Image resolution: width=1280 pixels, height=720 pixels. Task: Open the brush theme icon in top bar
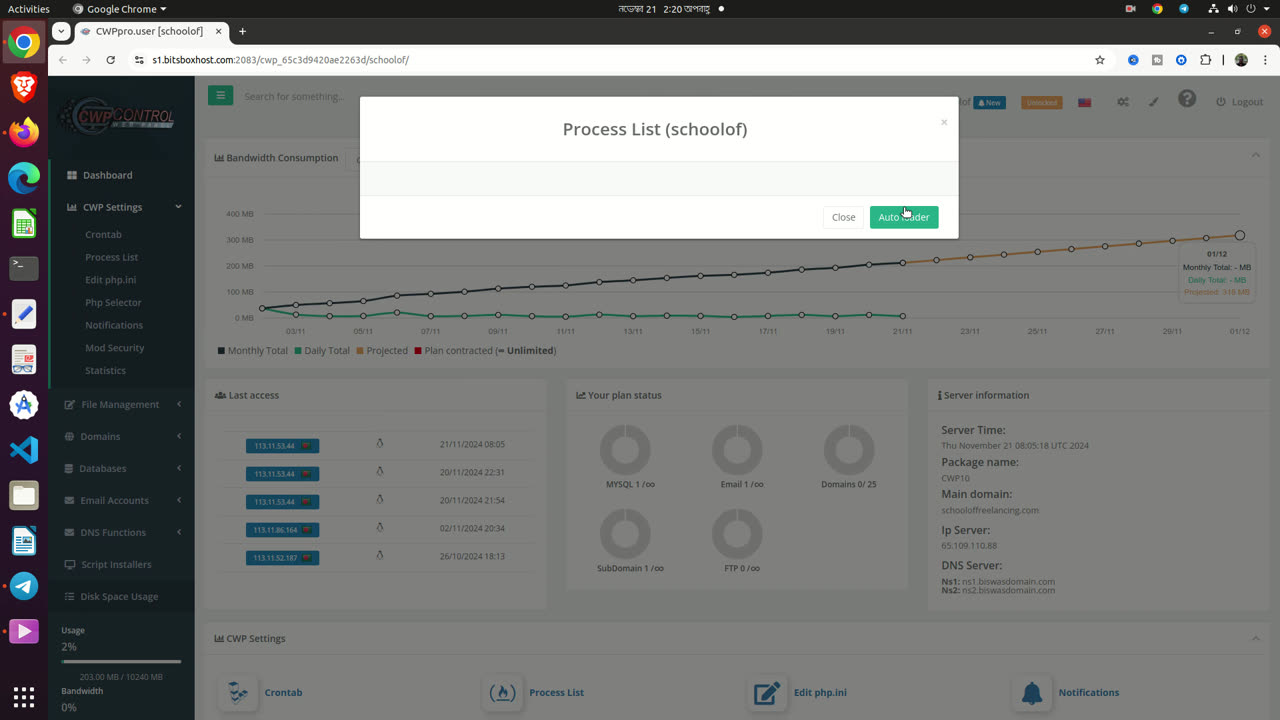(1153, 102)
